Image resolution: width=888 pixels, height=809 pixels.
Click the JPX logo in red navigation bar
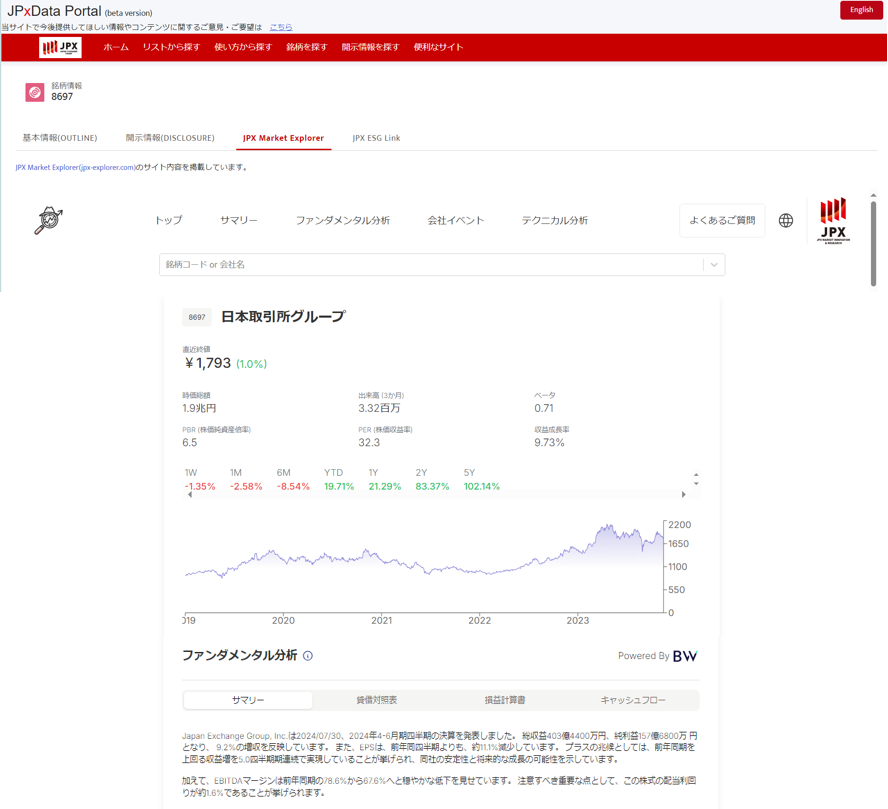click(x=60, y=47)
